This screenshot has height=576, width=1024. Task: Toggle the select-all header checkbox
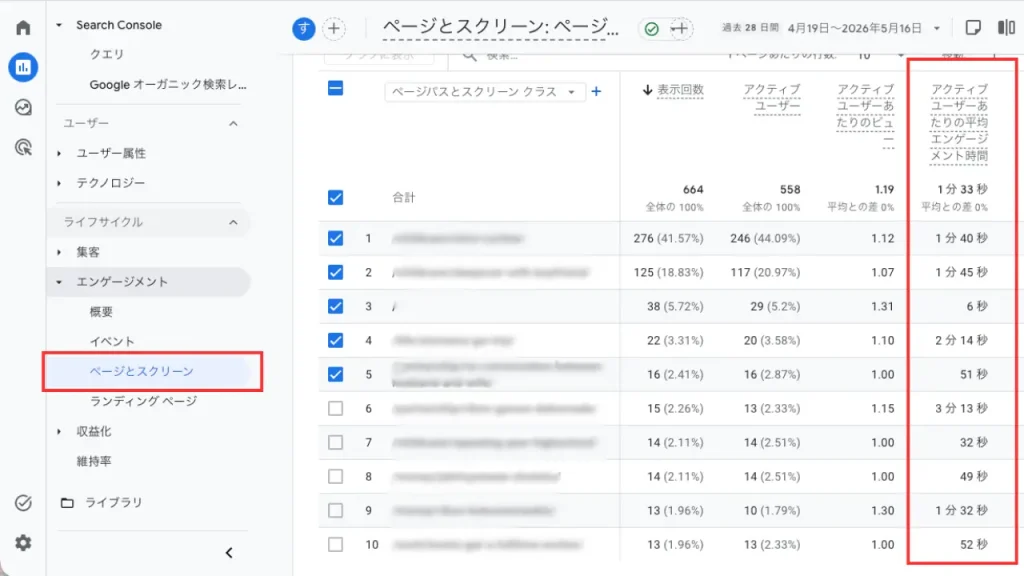coord(336,88)
